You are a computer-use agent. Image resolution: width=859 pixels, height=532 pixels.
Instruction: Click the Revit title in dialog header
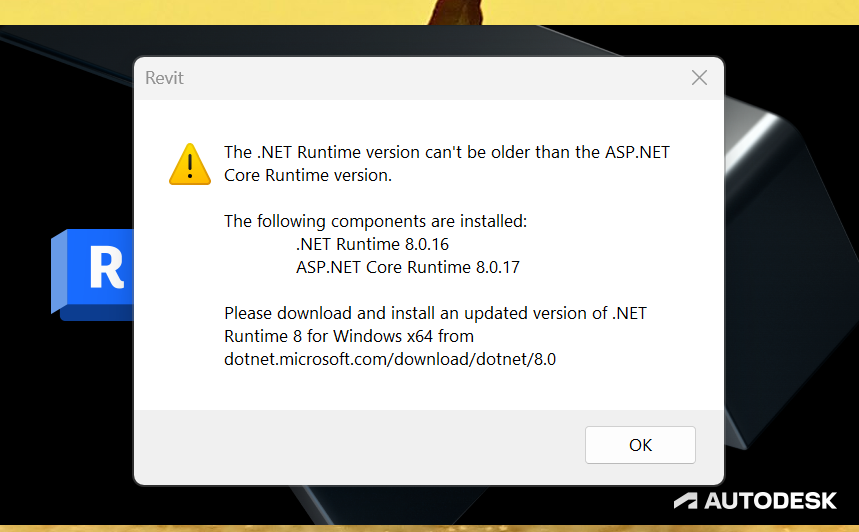coord(164,78)
